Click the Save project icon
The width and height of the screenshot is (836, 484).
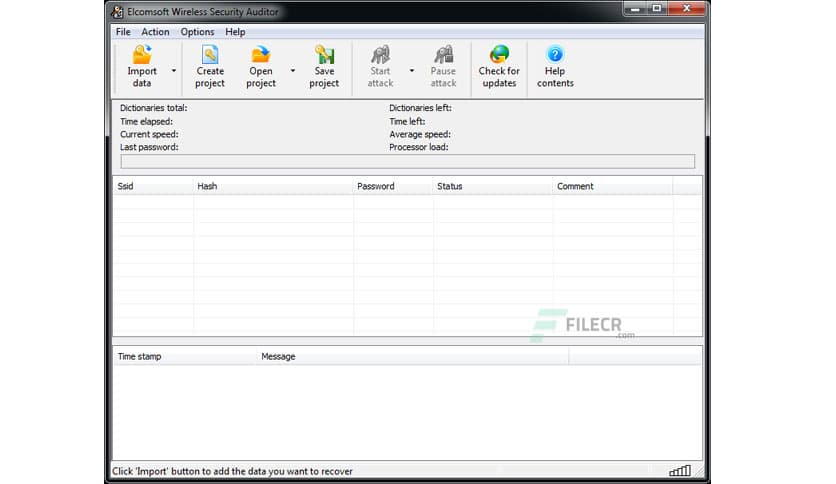pyautogui.click(x=324, y=55)
